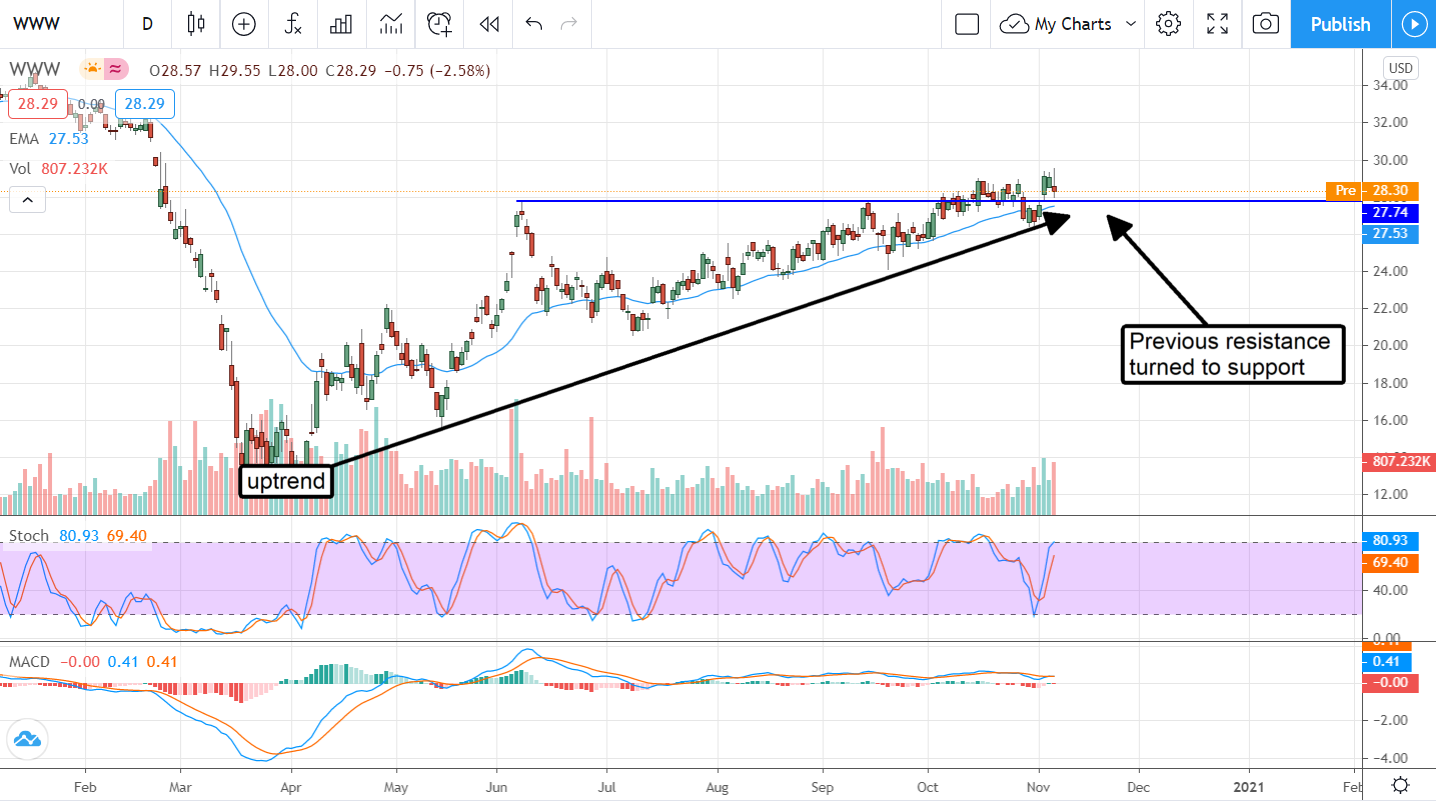Click the Compare or add symbol icon
Screen dimensions: 1436x803
tap(244, 24)
